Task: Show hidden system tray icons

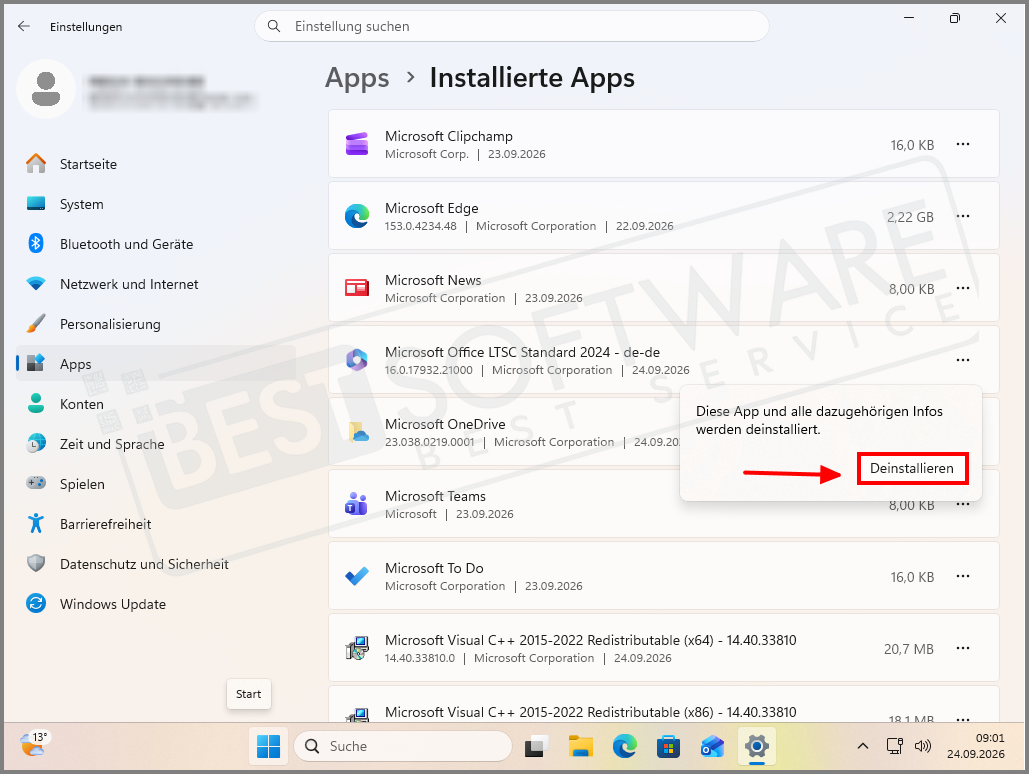Action: pyautogui.click(x=863, y=745)
